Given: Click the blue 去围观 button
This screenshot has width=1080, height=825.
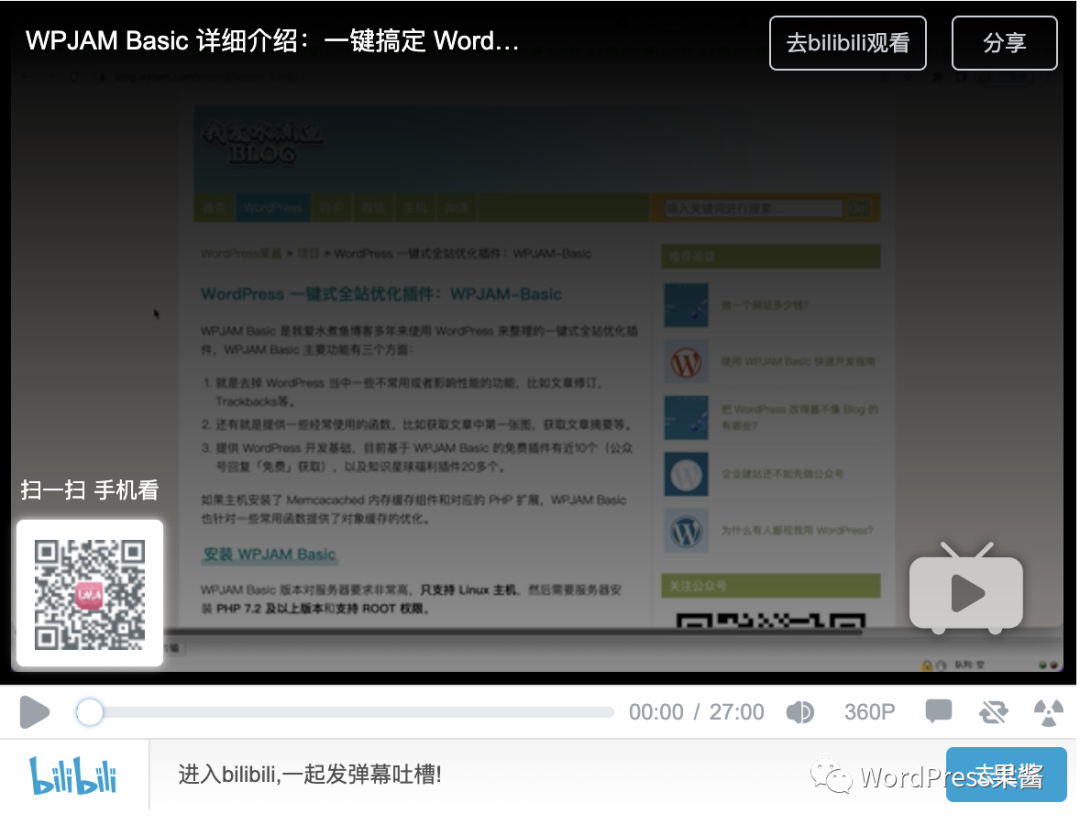Looking at the screenshot, I should 1006,775.
